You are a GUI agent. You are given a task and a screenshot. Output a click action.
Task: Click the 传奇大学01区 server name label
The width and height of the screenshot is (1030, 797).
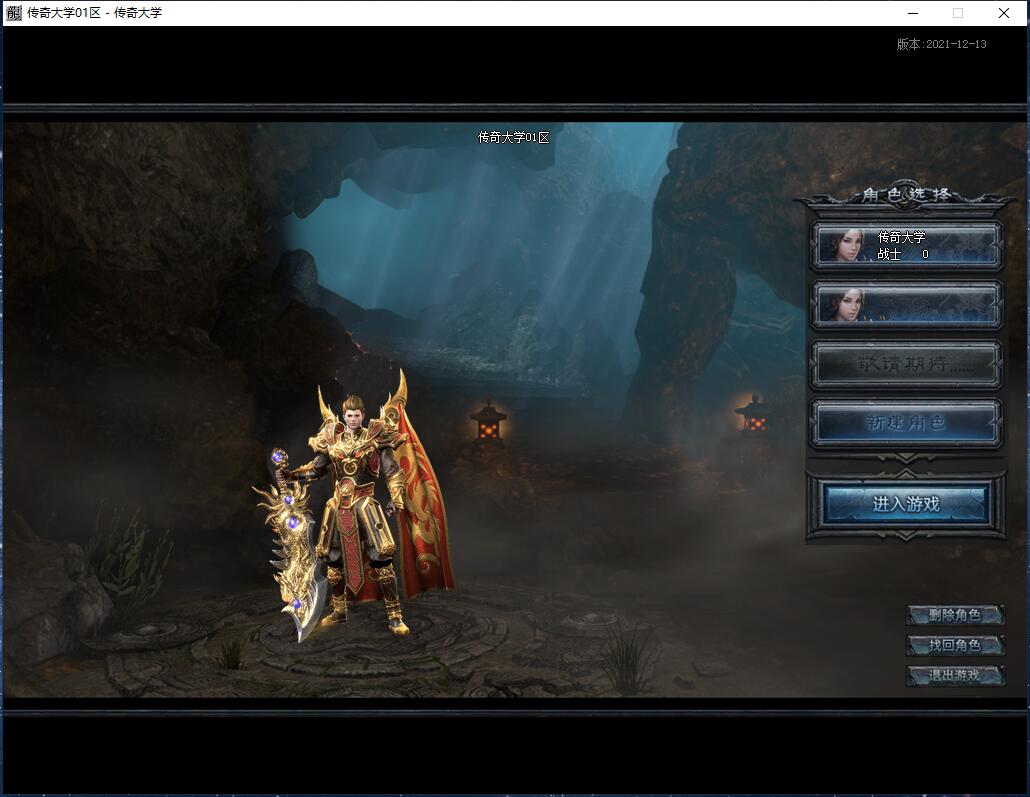pyautogui.click(x=514, y=137)
